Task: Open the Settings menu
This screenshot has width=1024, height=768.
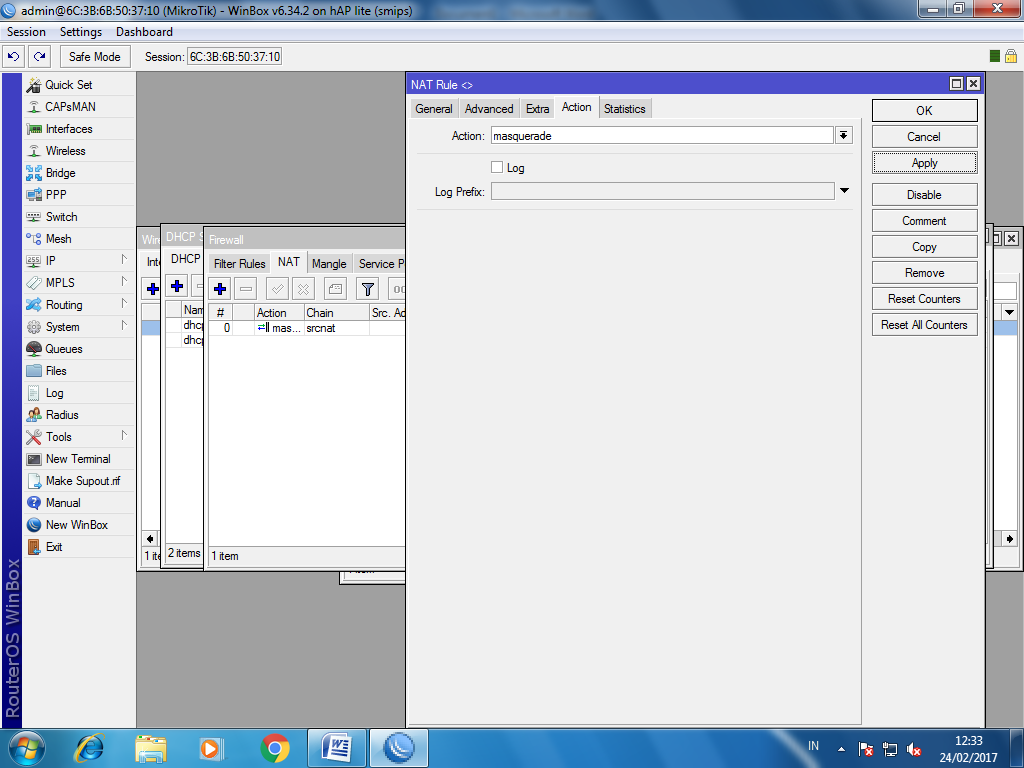Action: tap(81, 32)
